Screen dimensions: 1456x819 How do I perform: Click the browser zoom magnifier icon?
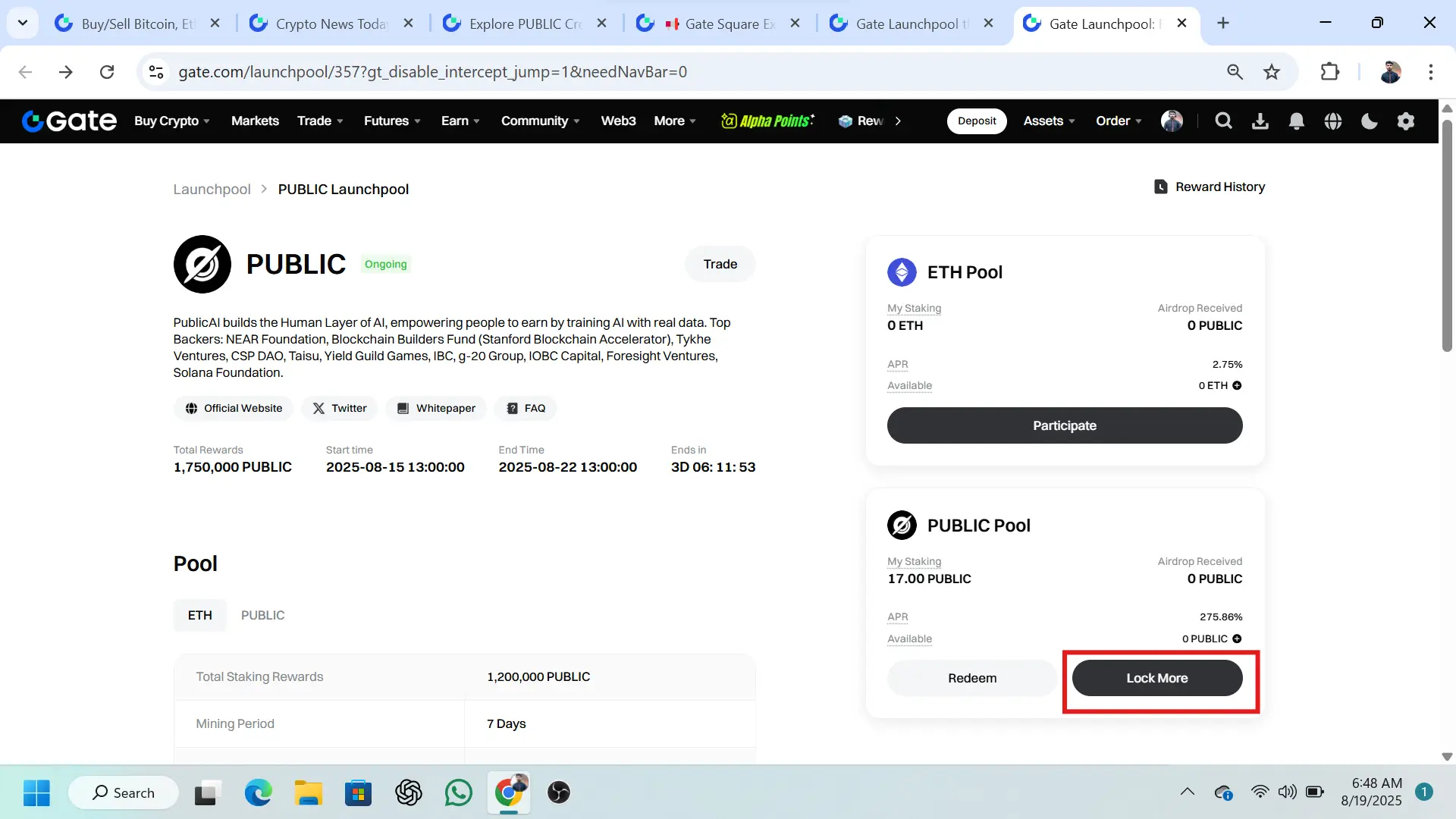(x=1235, y=72)
